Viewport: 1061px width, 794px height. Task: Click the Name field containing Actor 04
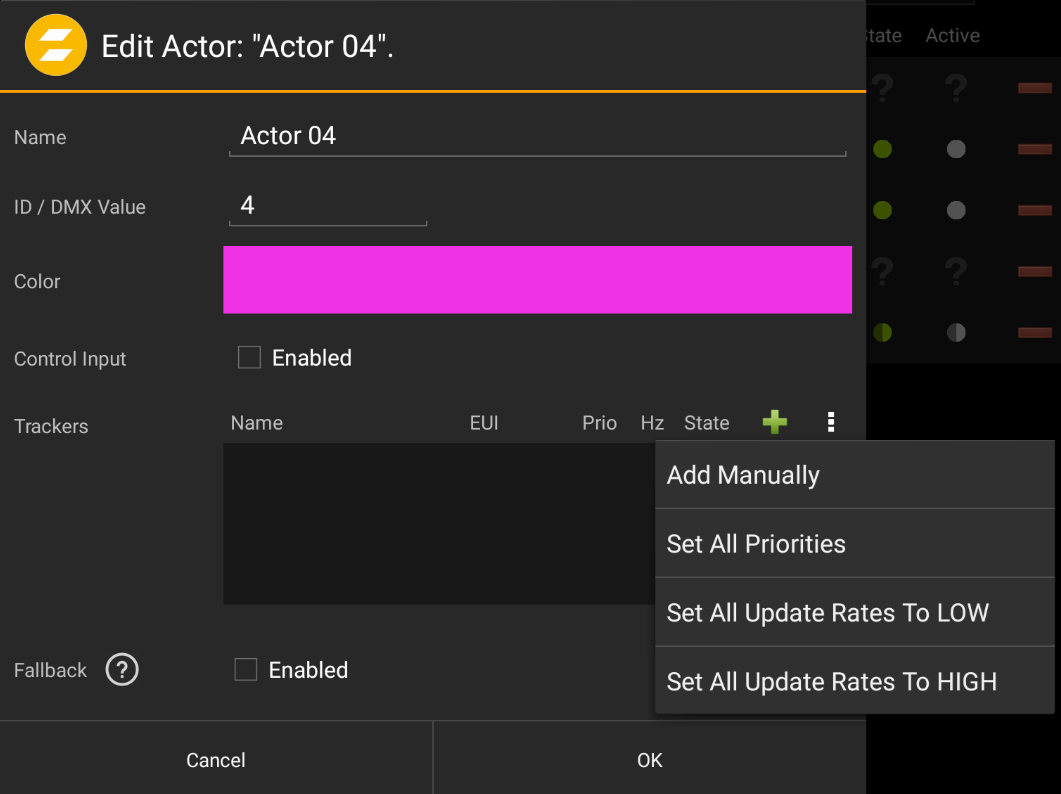pos(537,135)
